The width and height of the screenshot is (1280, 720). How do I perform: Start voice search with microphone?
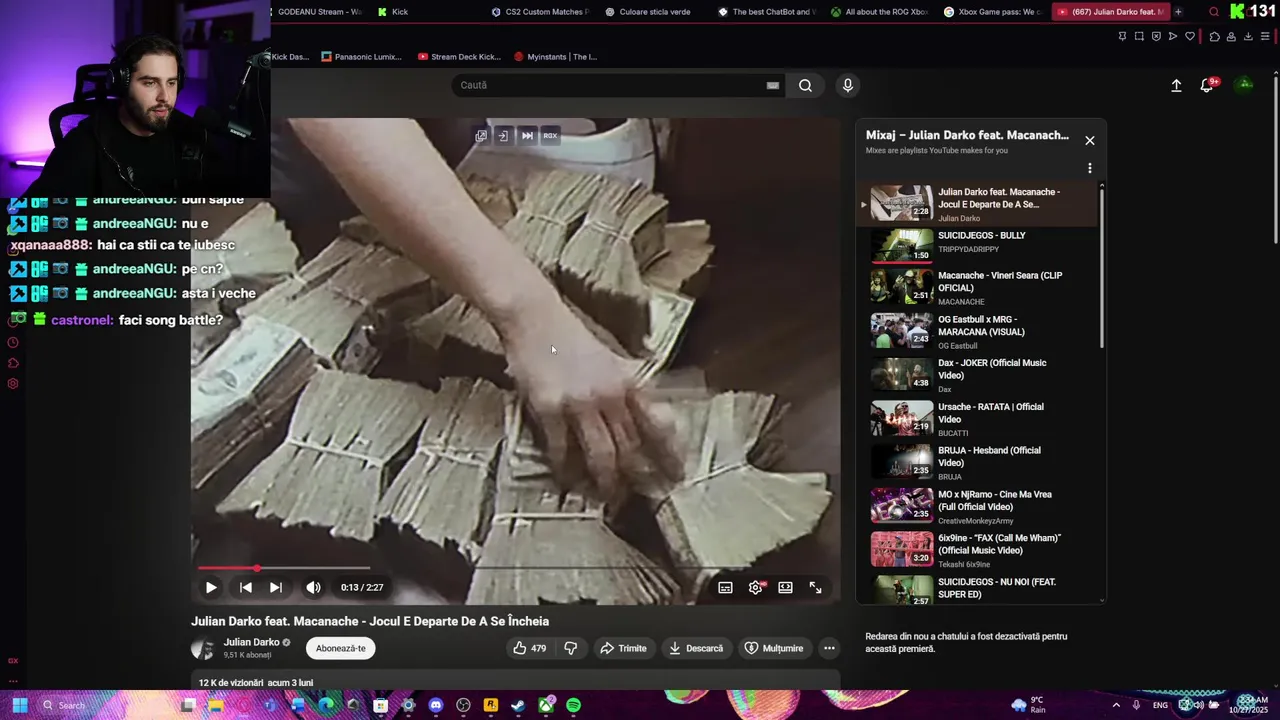point(848,85)
